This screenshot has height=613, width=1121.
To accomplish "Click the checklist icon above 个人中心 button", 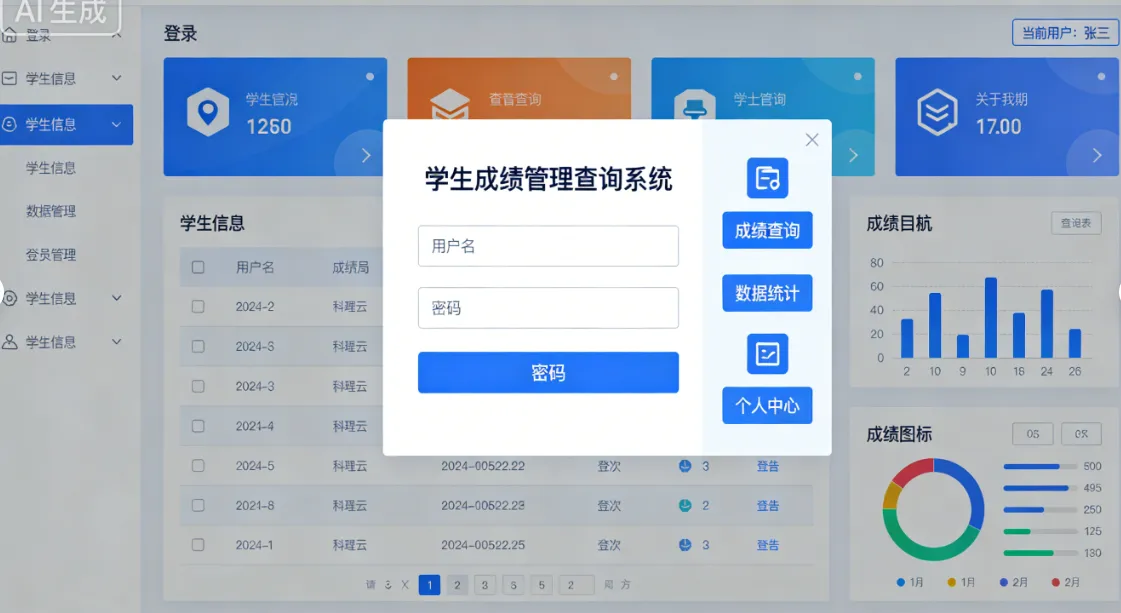I will click(x=767, y=353).
